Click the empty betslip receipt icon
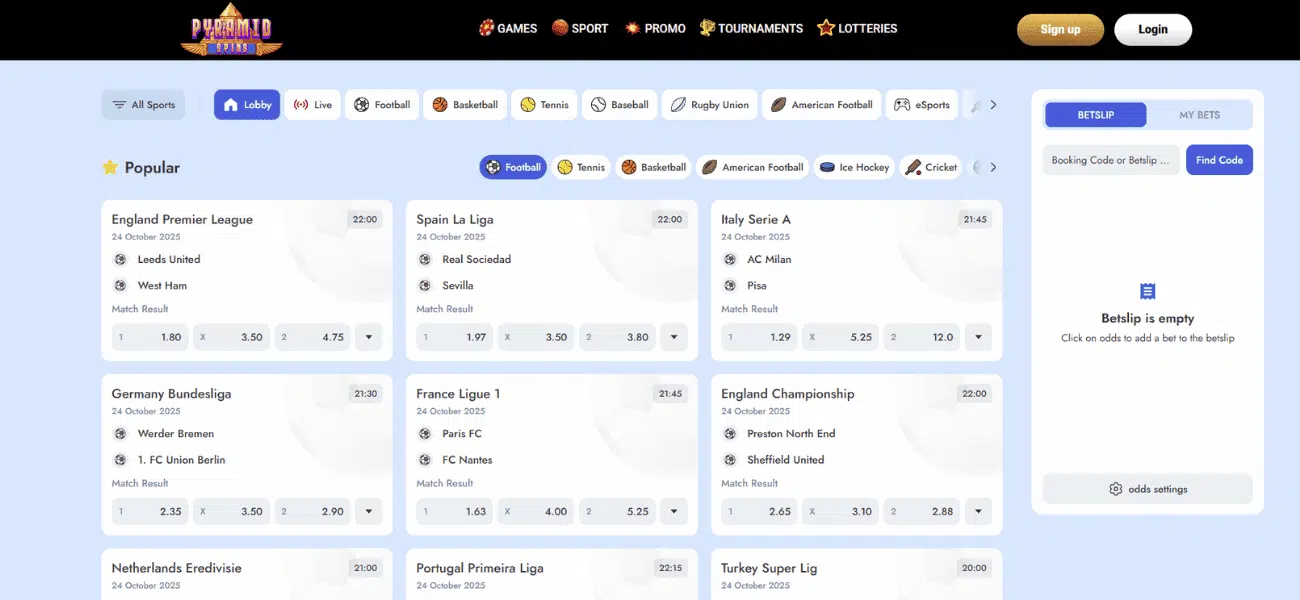1300x600 pixels. pos(1148,291)
